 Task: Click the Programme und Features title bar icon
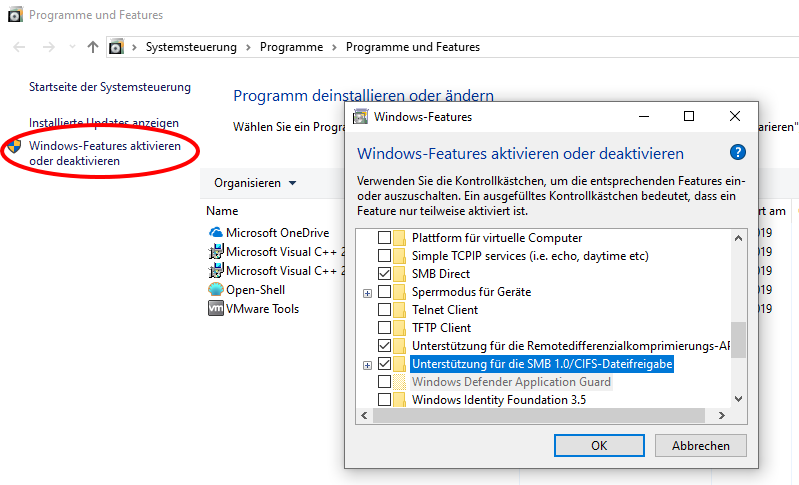tap(15, 15)
